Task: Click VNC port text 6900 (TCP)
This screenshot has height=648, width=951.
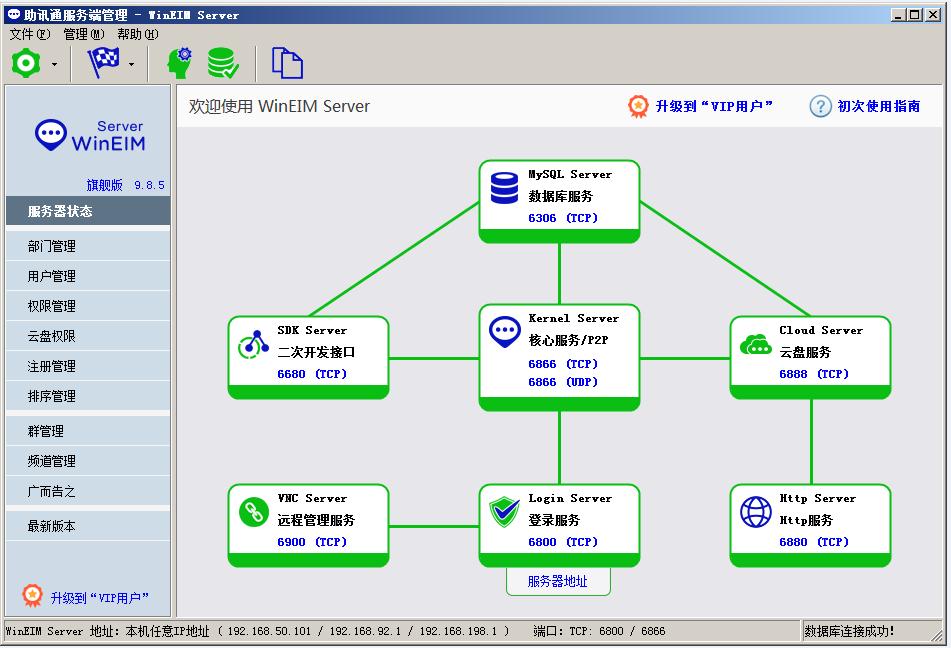Action: pos(312,542)
